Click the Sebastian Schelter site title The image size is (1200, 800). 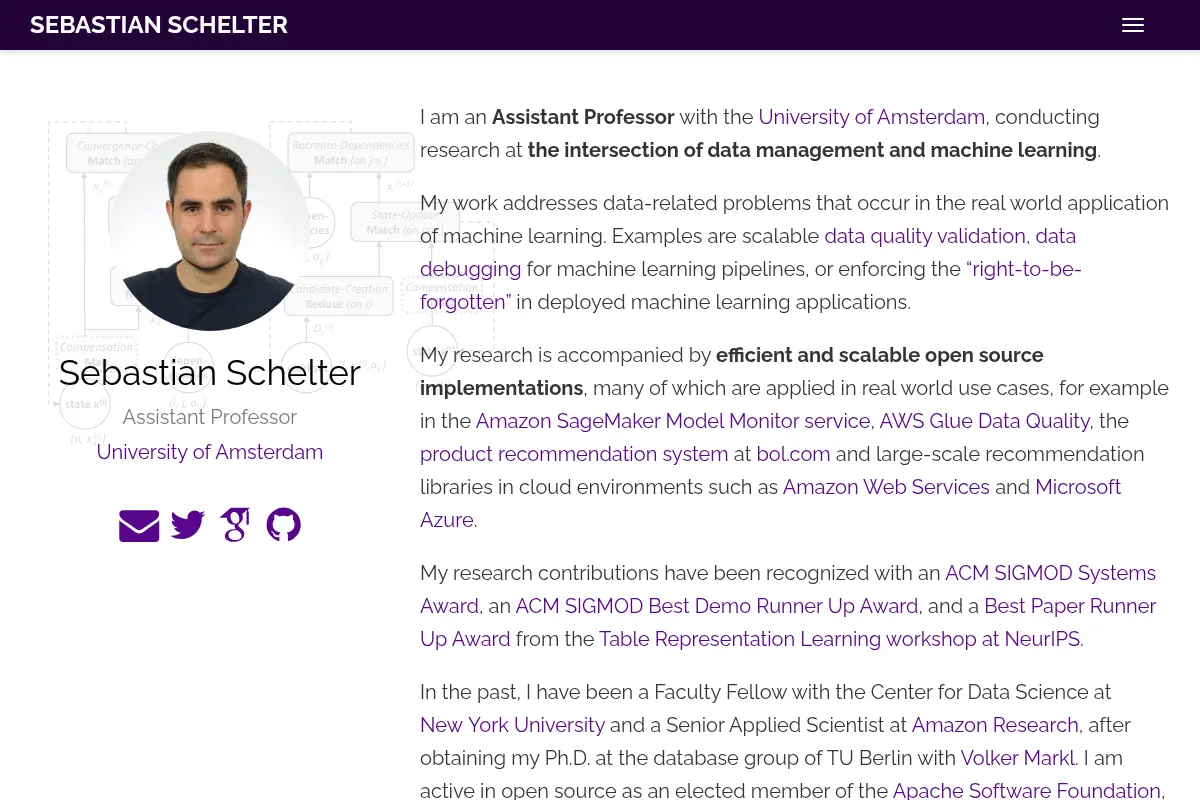point(159,25)
